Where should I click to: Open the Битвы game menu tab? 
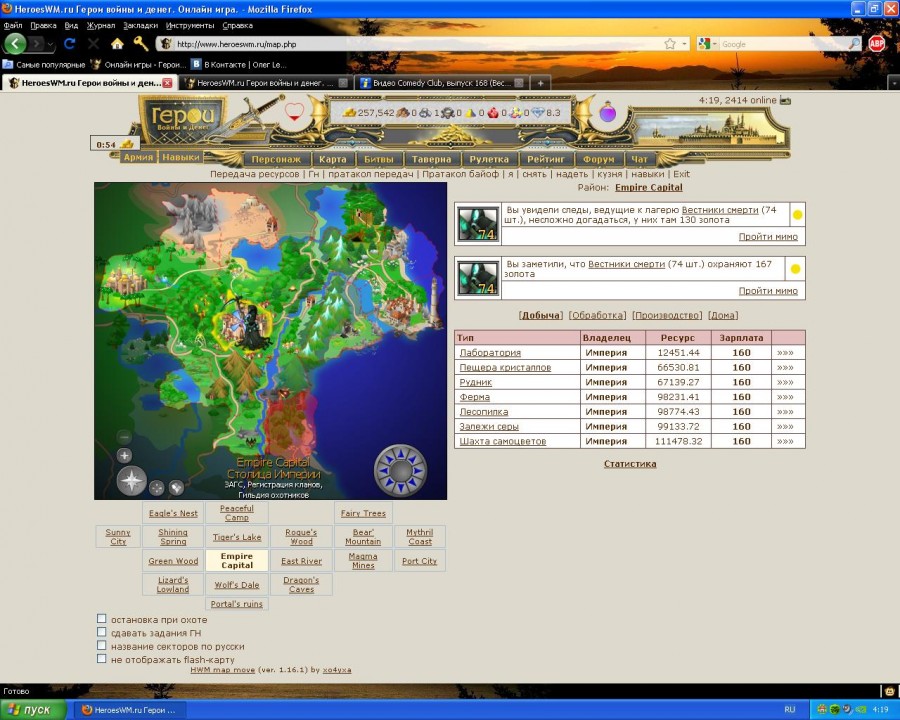click(379, 159)
